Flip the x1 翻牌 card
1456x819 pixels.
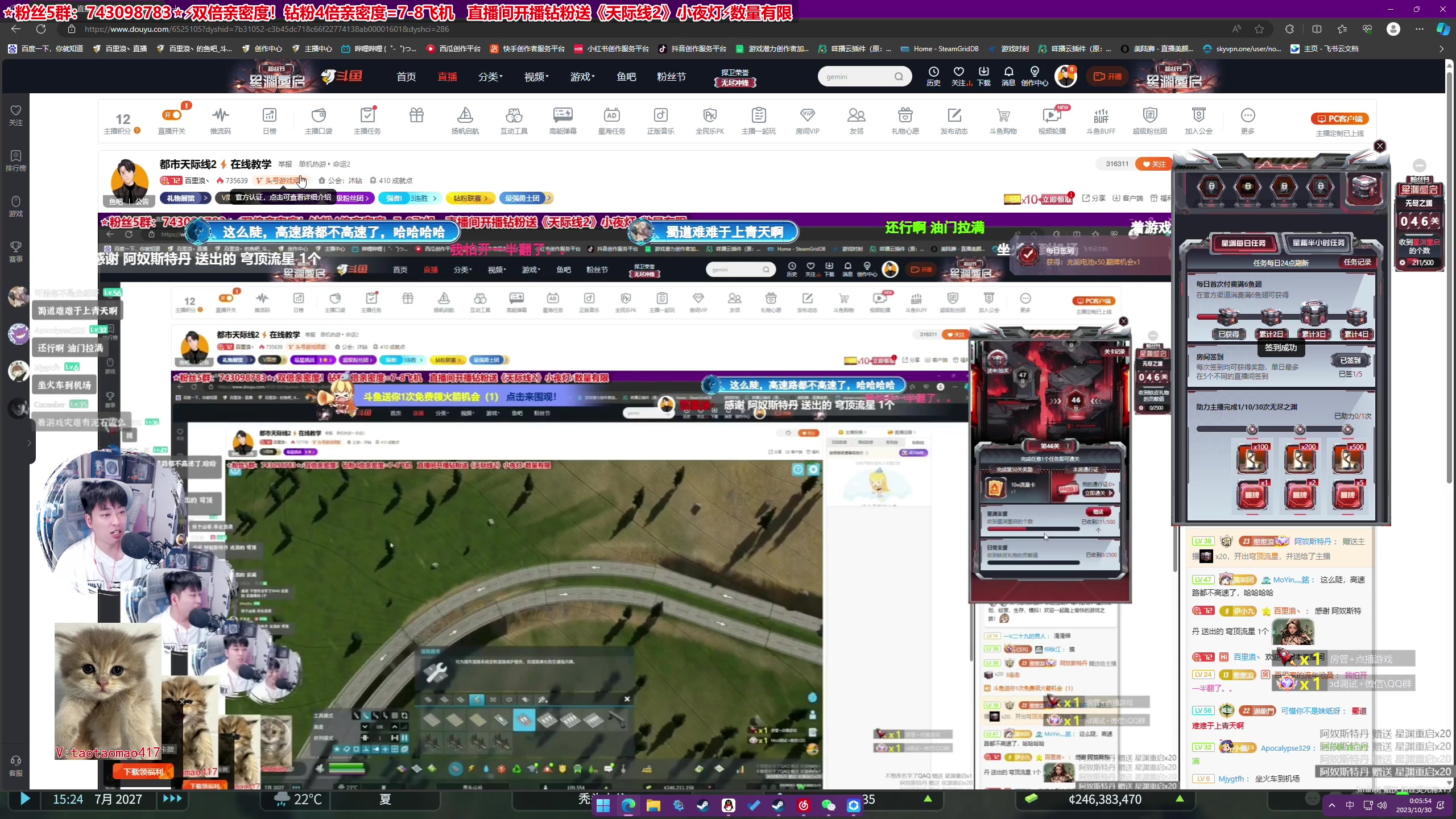pos(1252,495)
